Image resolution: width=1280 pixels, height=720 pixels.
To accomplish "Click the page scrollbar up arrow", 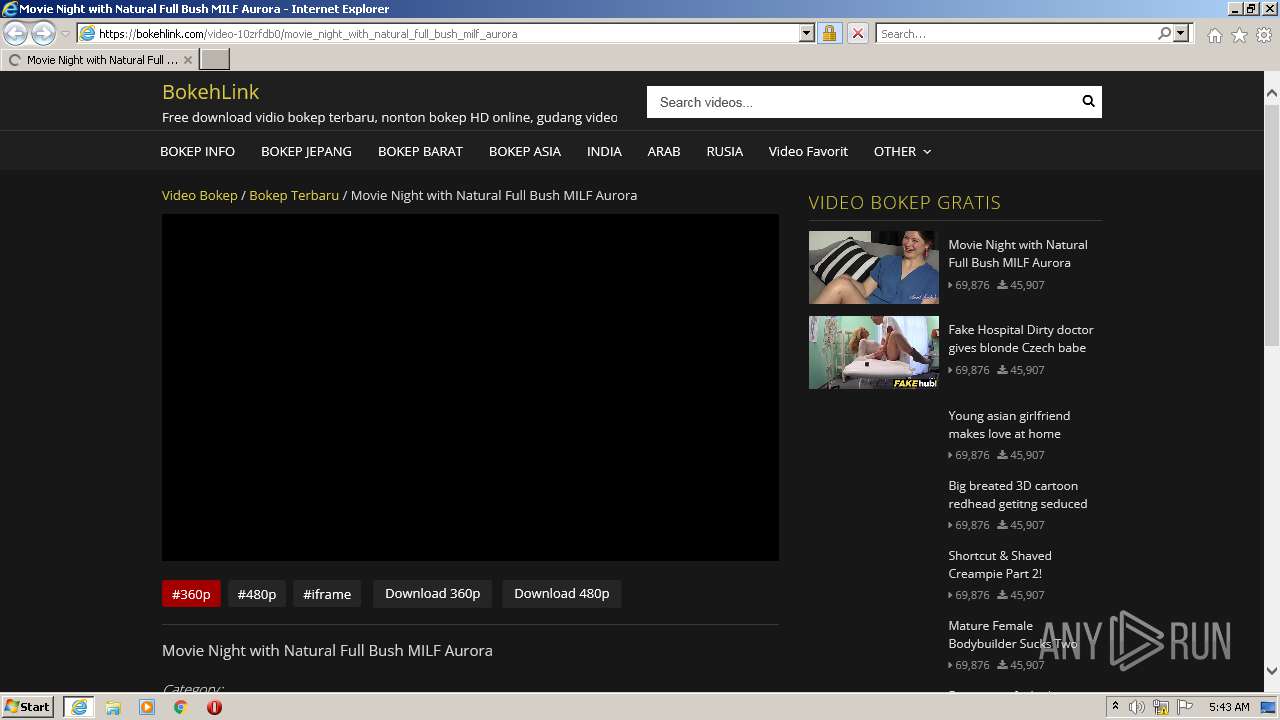I will [1272, 92].
